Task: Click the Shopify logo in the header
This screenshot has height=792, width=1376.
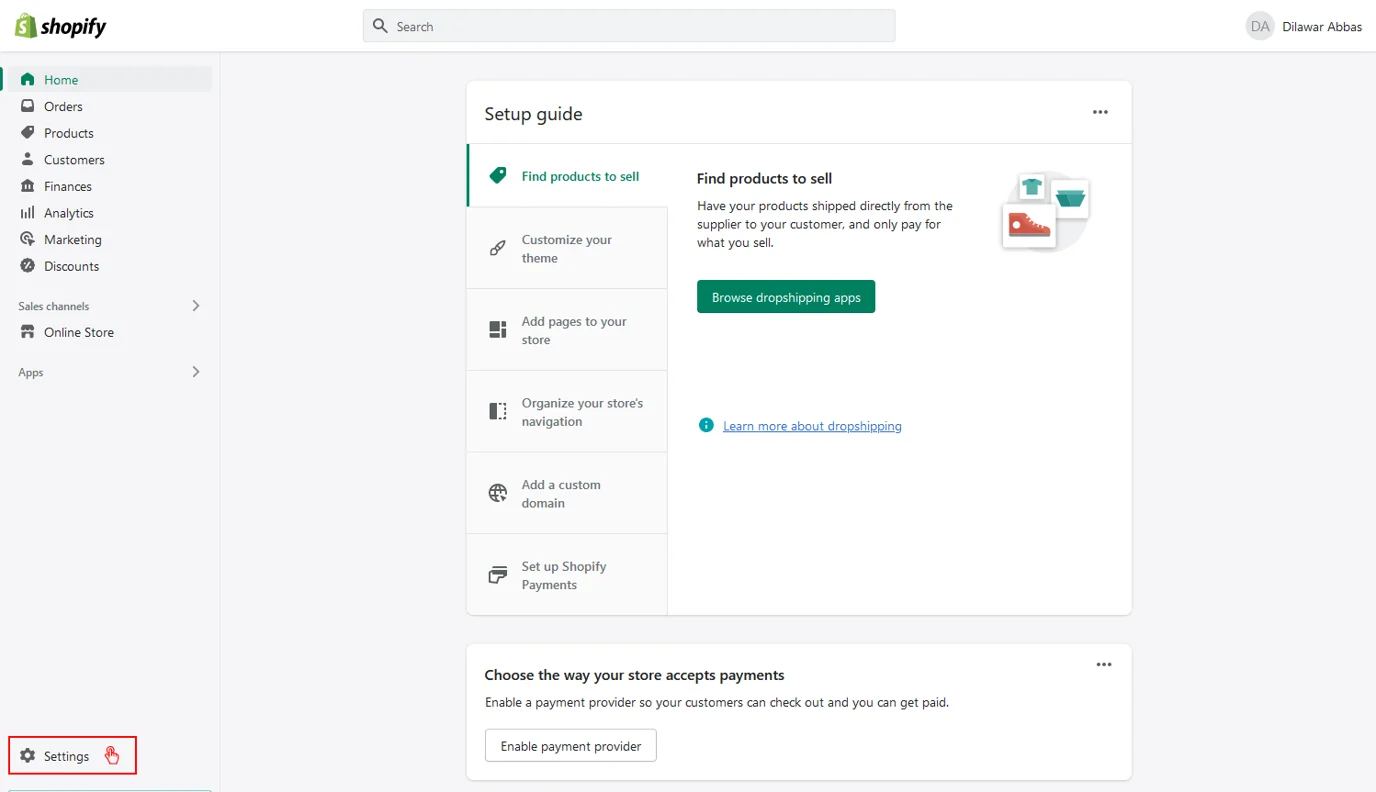Action: (x=60, y=27)
